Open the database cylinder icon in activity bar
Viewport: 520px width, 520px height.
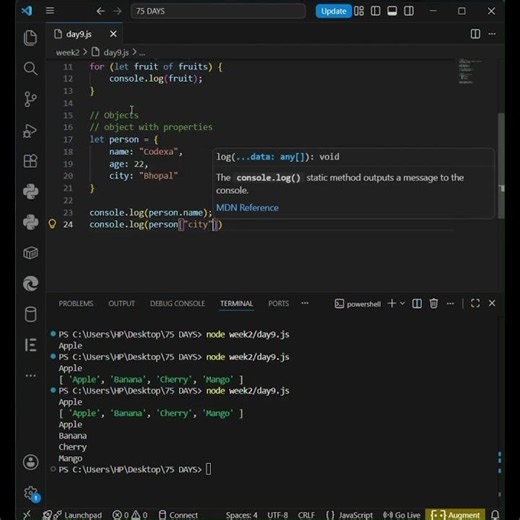tap(30, 314)
